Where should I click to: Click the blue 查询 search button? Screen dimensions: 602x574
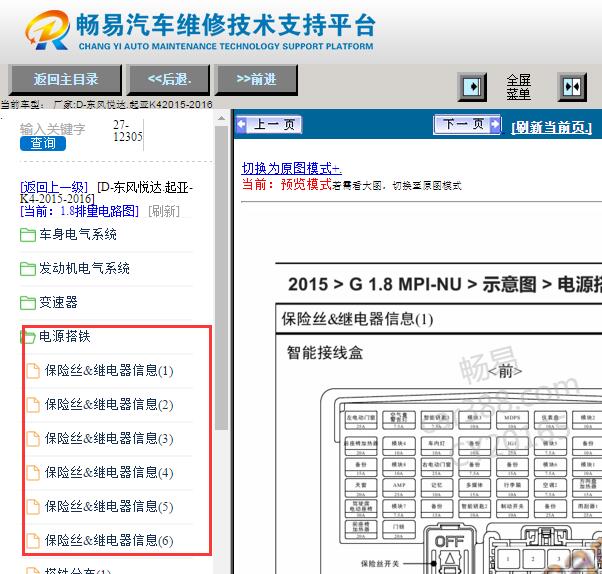(43, 143)
